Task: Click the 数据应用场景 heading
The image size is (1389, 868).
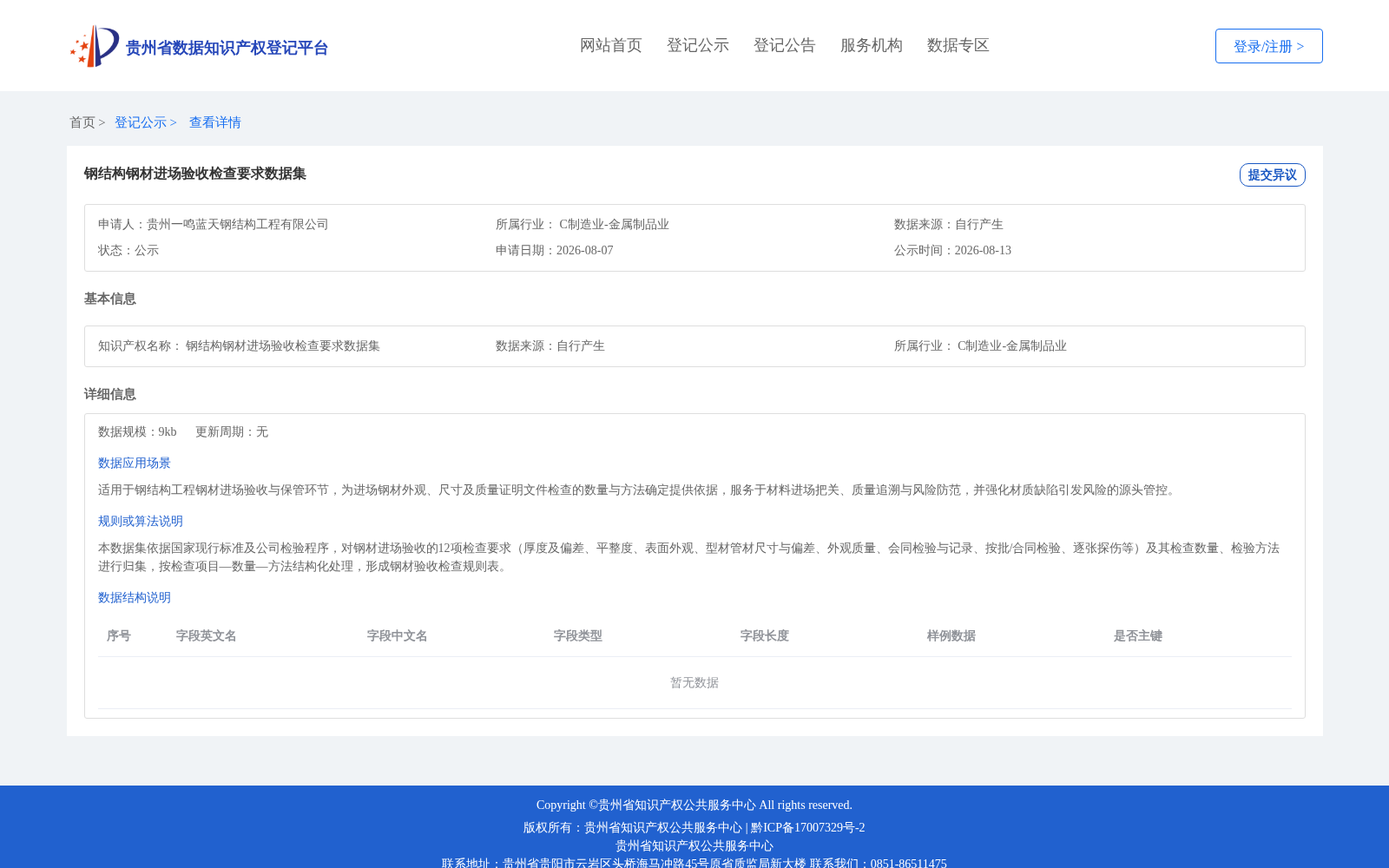Action: tap(135, 463)
